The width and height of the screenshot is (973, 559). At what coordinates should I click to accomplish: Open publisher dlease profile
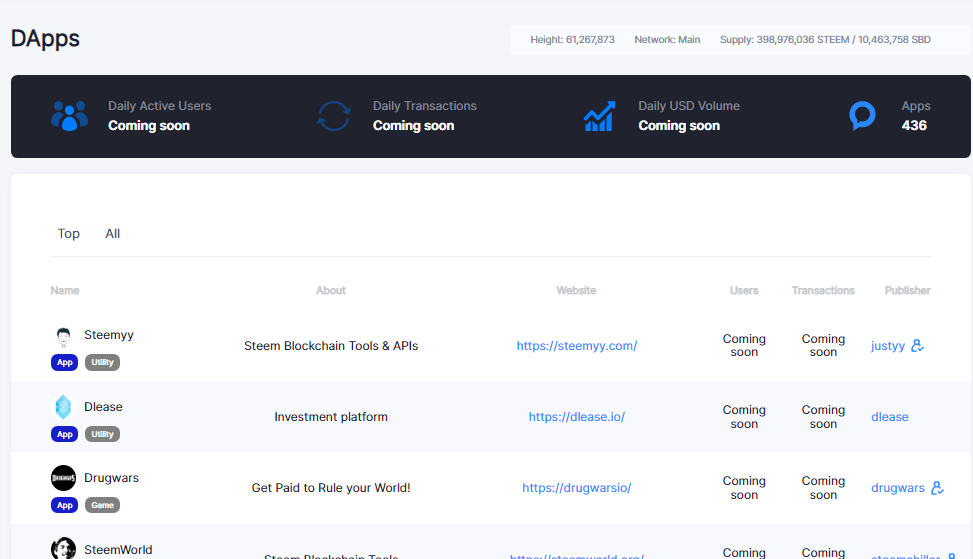tap(889, 417)
